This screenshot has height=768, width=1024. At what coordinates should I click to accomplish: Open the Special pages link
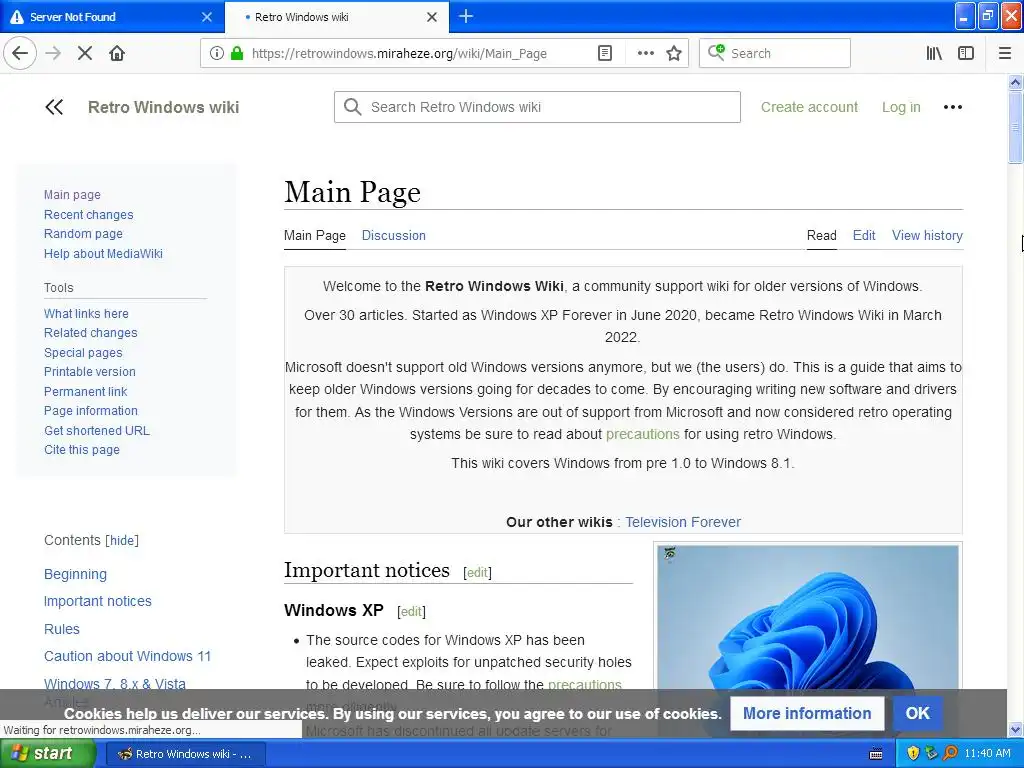(x=83, y=353)
